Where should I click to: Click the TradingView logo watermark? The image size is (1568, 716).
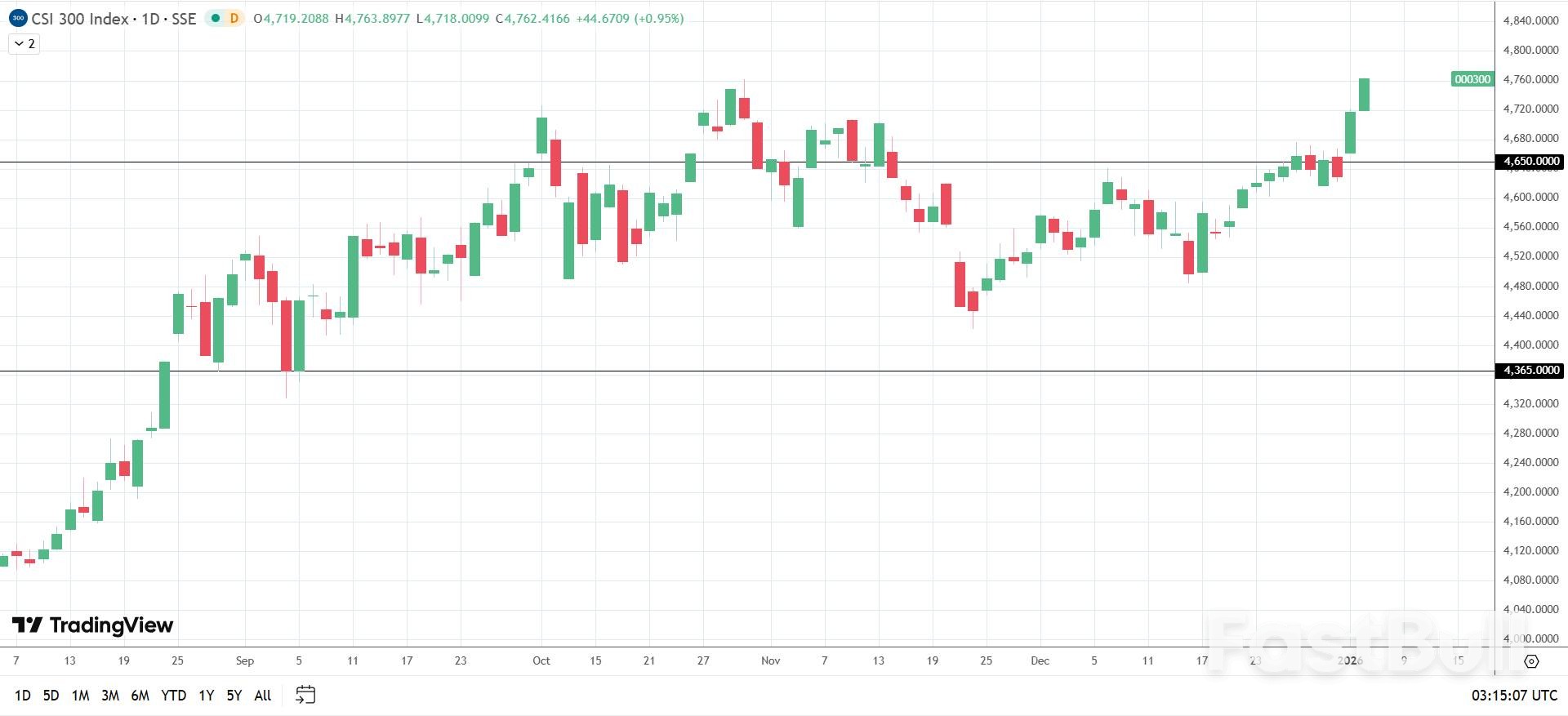[93, 625]
